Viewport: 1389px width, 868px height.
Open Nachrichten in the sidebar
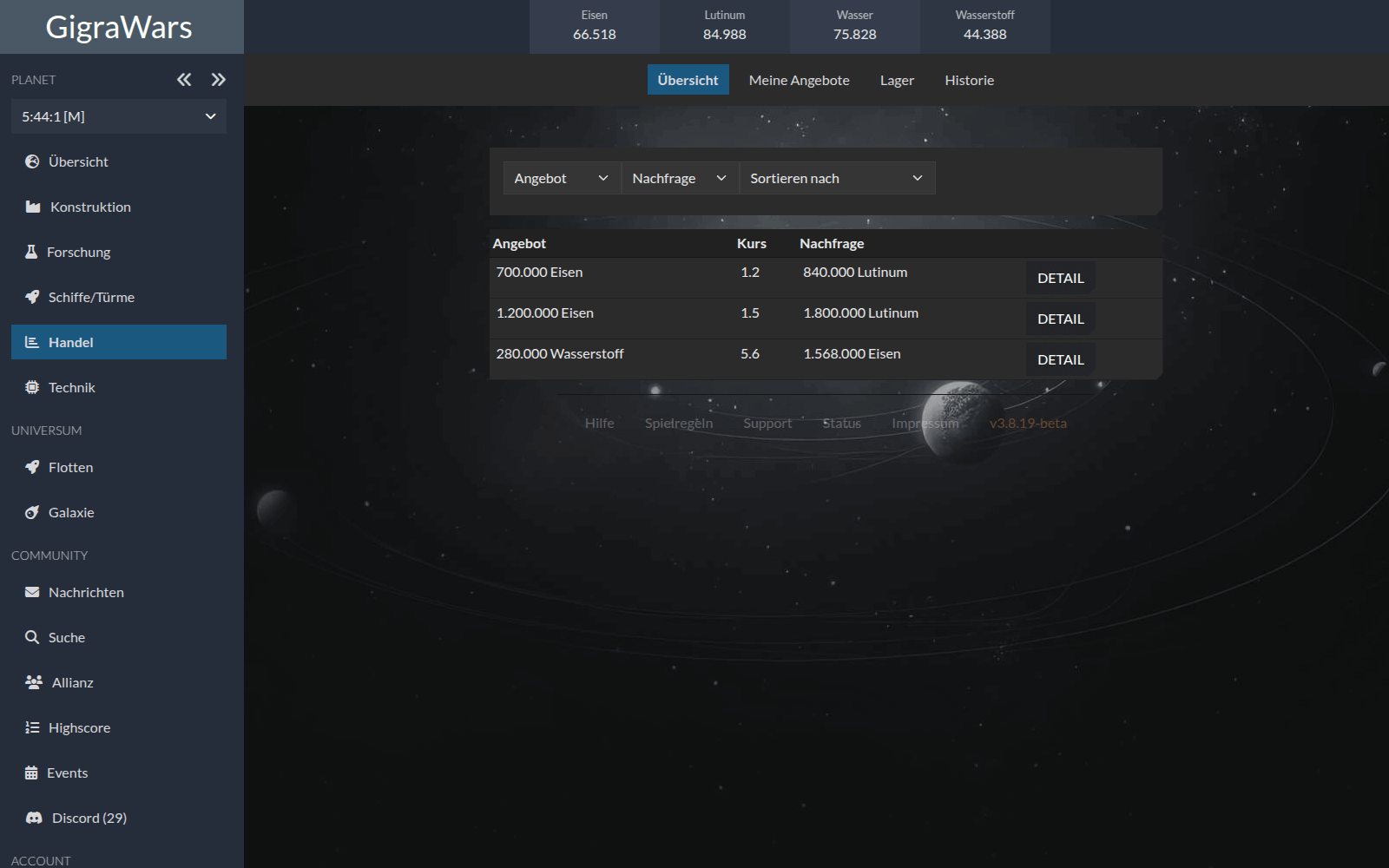click(x=119, y=592)
